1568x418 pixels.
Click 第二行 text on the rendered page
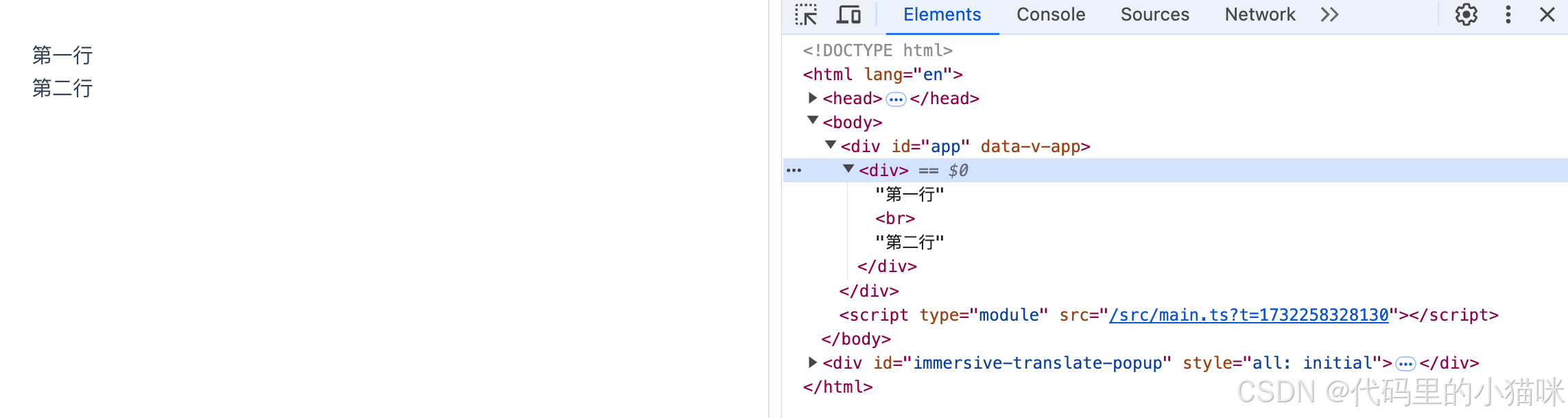(x=62, y=88)
